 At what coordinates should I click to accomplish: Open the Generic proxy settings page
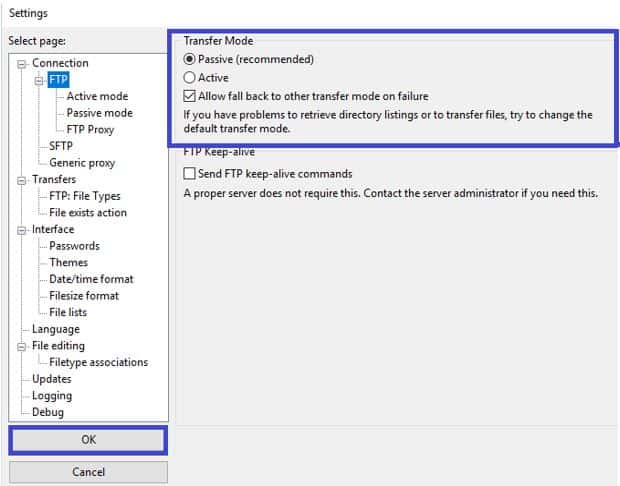(x=82, y=163)
